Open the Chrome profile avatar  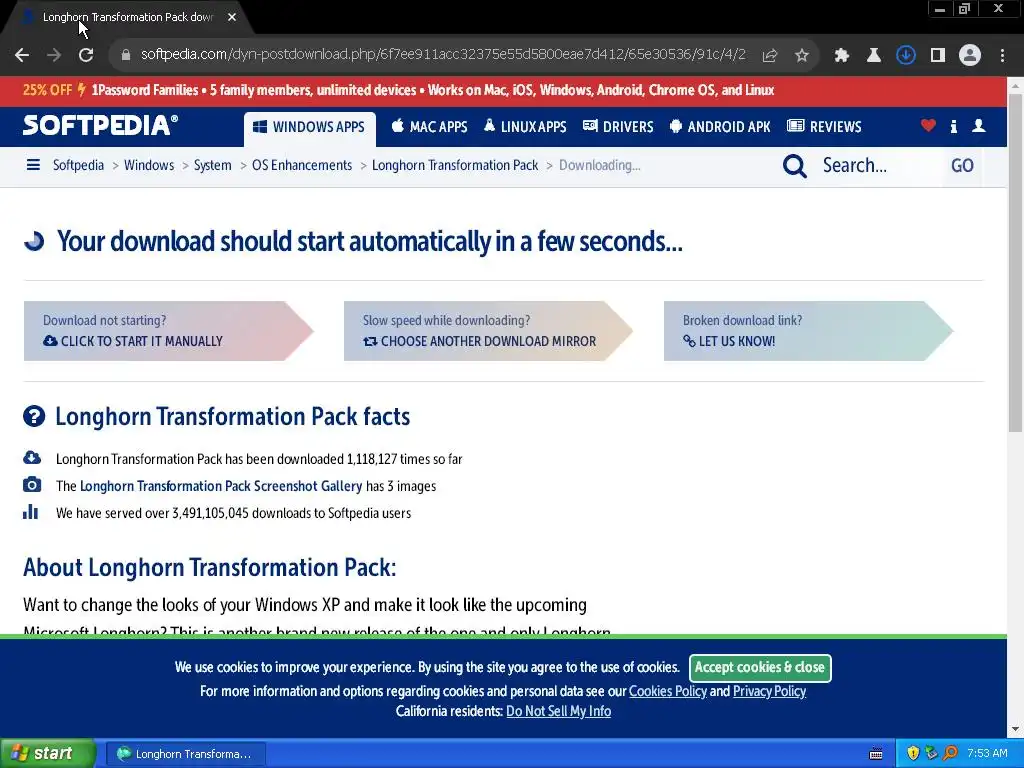point(970,56)
